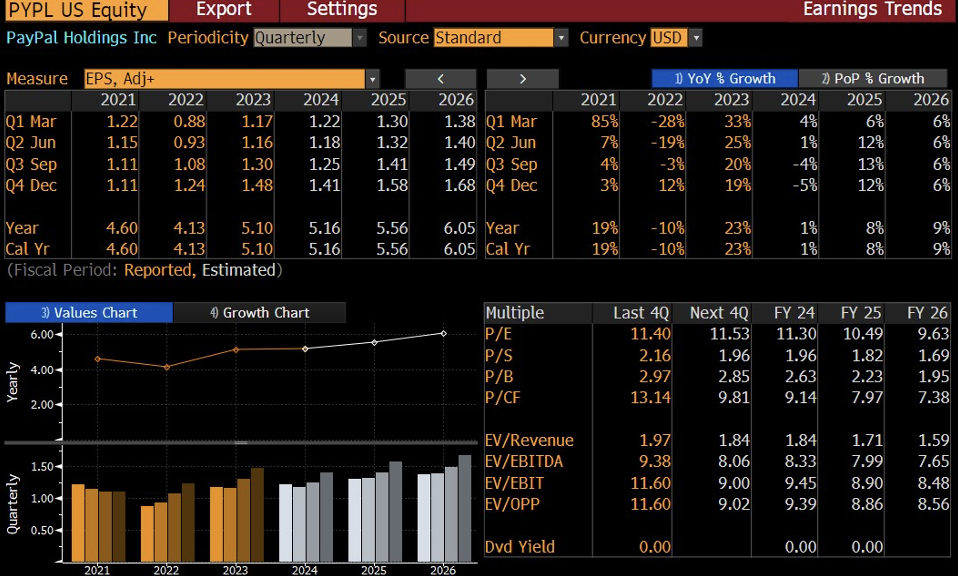Click the Cal Yr row 2026 EPS value 6.05
Screen dimensions: 958x576
[x=459, y=249]
